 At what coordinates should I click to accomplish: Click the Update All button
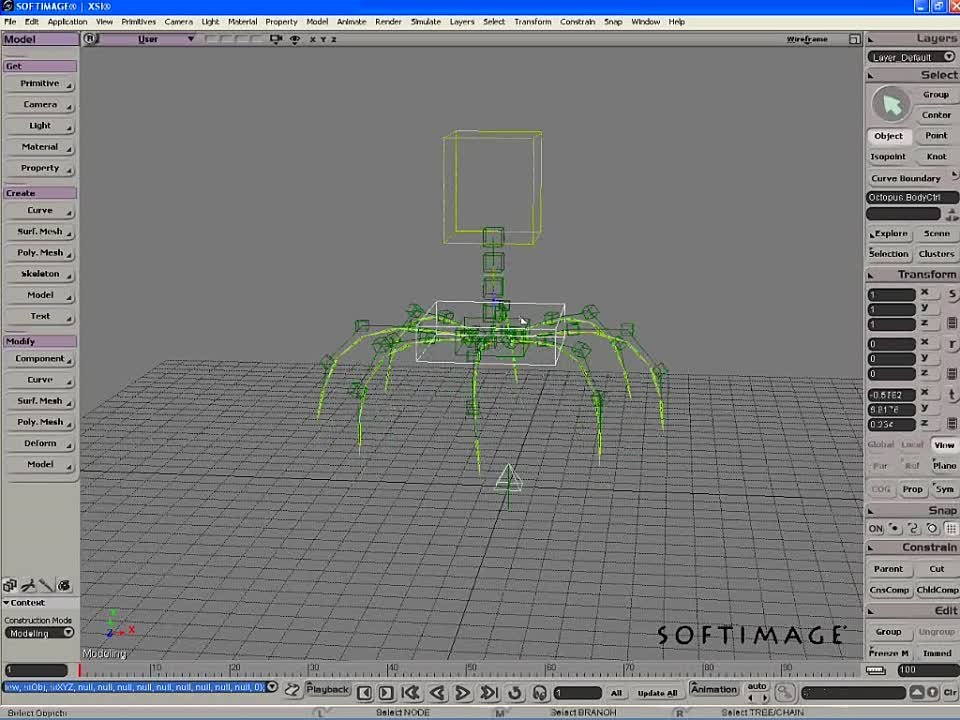click(x=657, y=693)
